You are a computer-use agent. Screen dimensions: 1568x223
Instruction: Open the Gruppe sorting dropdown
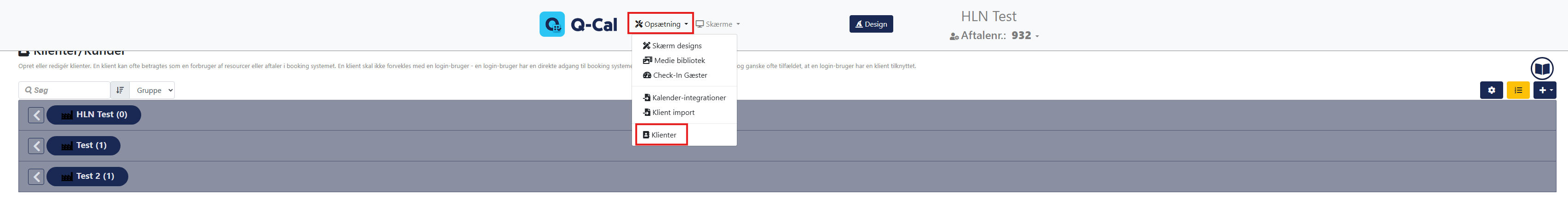pos(152,90)
